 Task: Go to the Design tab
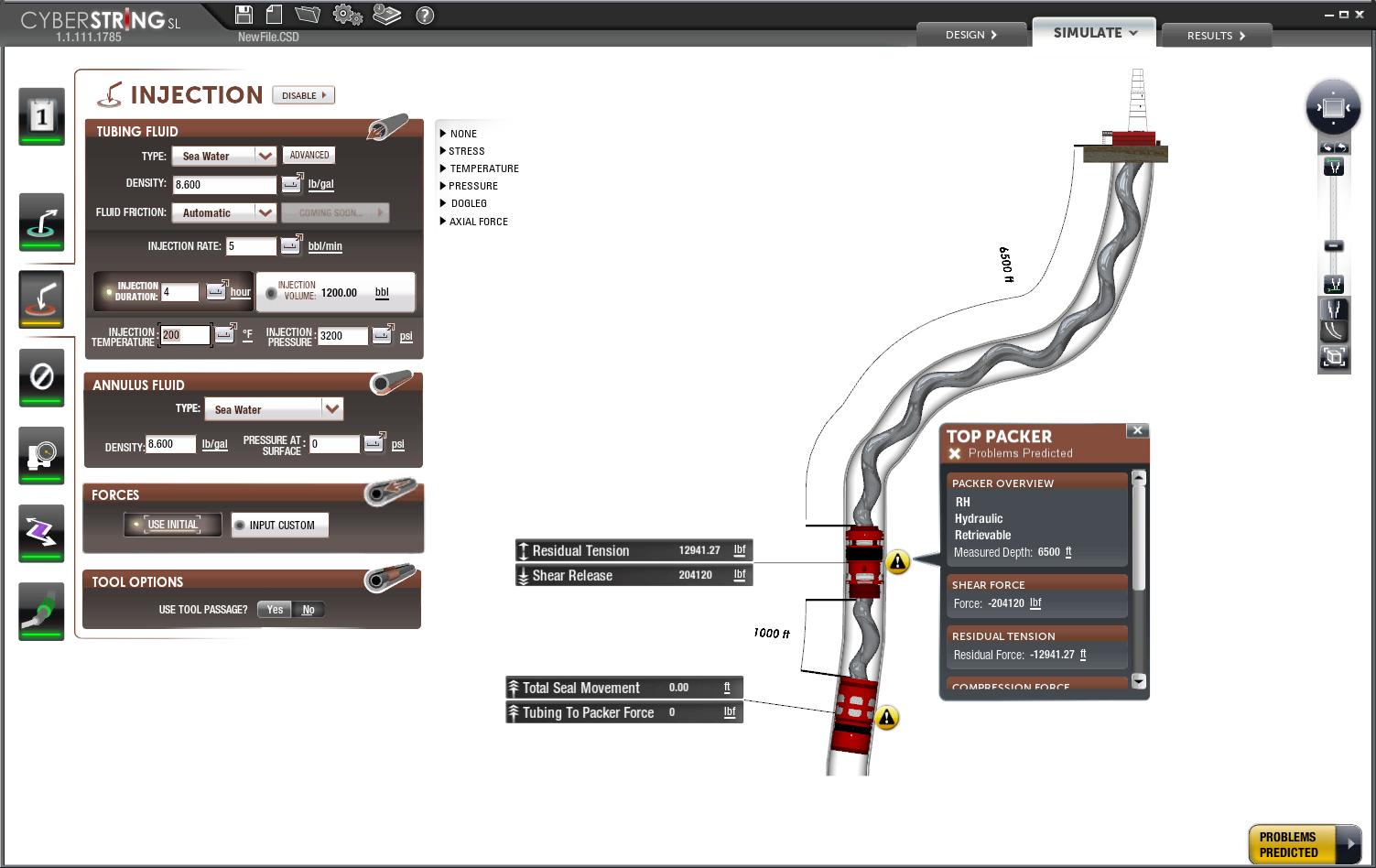pos(970,35)
